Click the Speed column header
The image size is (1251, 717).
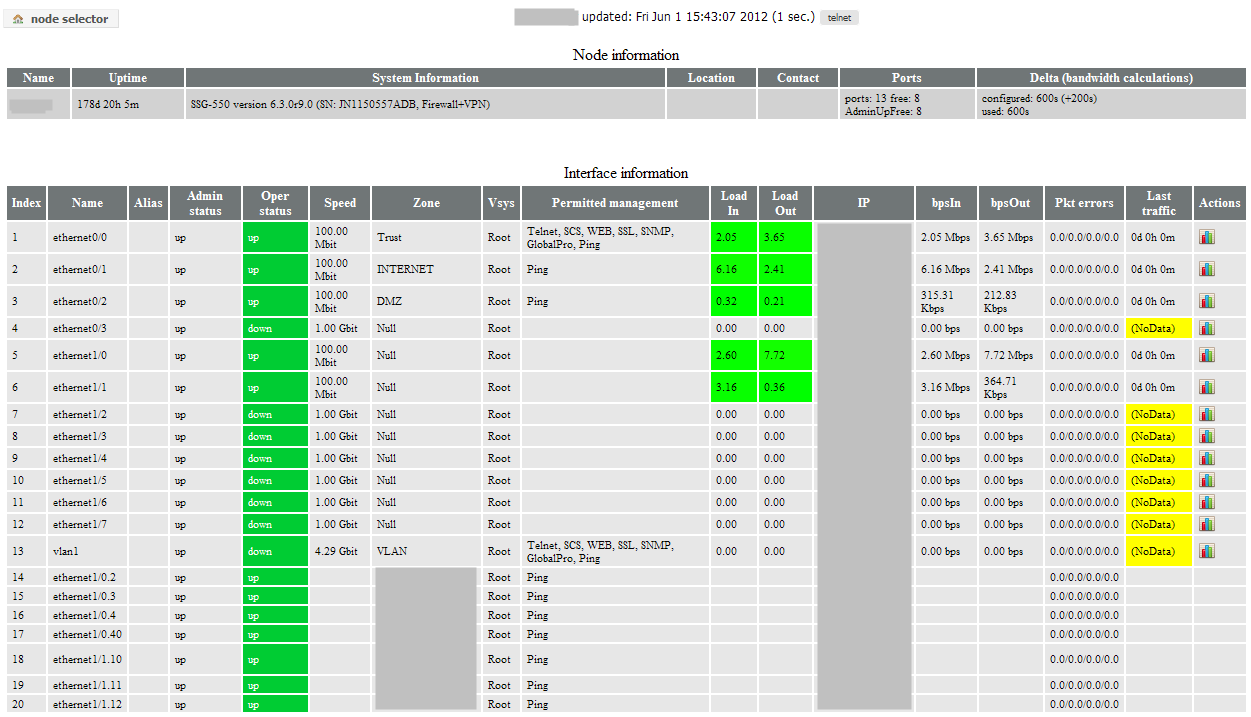coord(340,203)
